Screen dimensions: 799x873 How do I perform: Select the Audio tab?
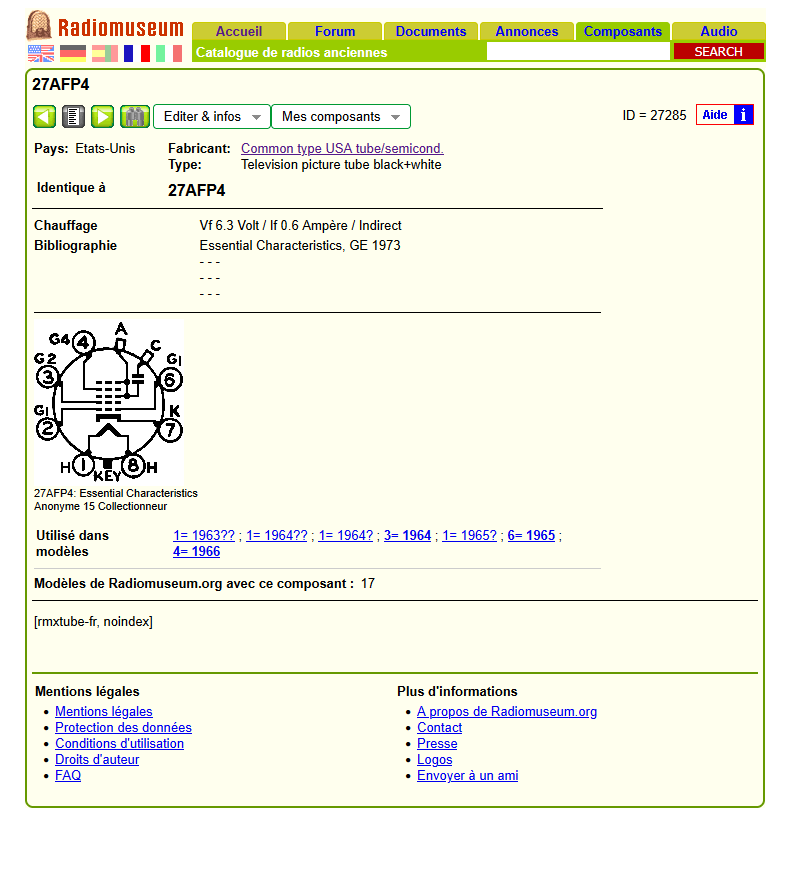718,31
